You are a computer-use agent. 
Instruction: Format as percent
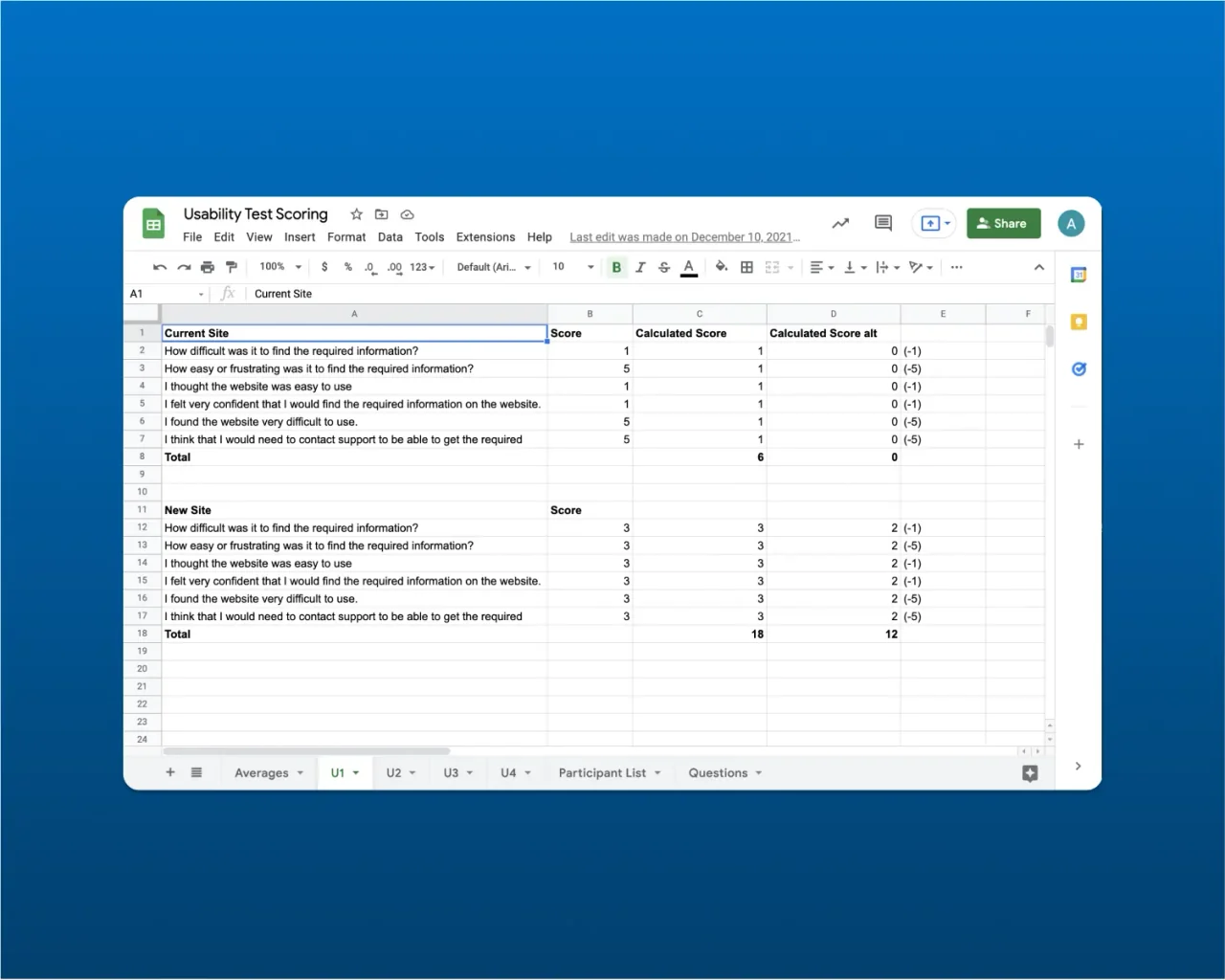(x=347, y=267)
